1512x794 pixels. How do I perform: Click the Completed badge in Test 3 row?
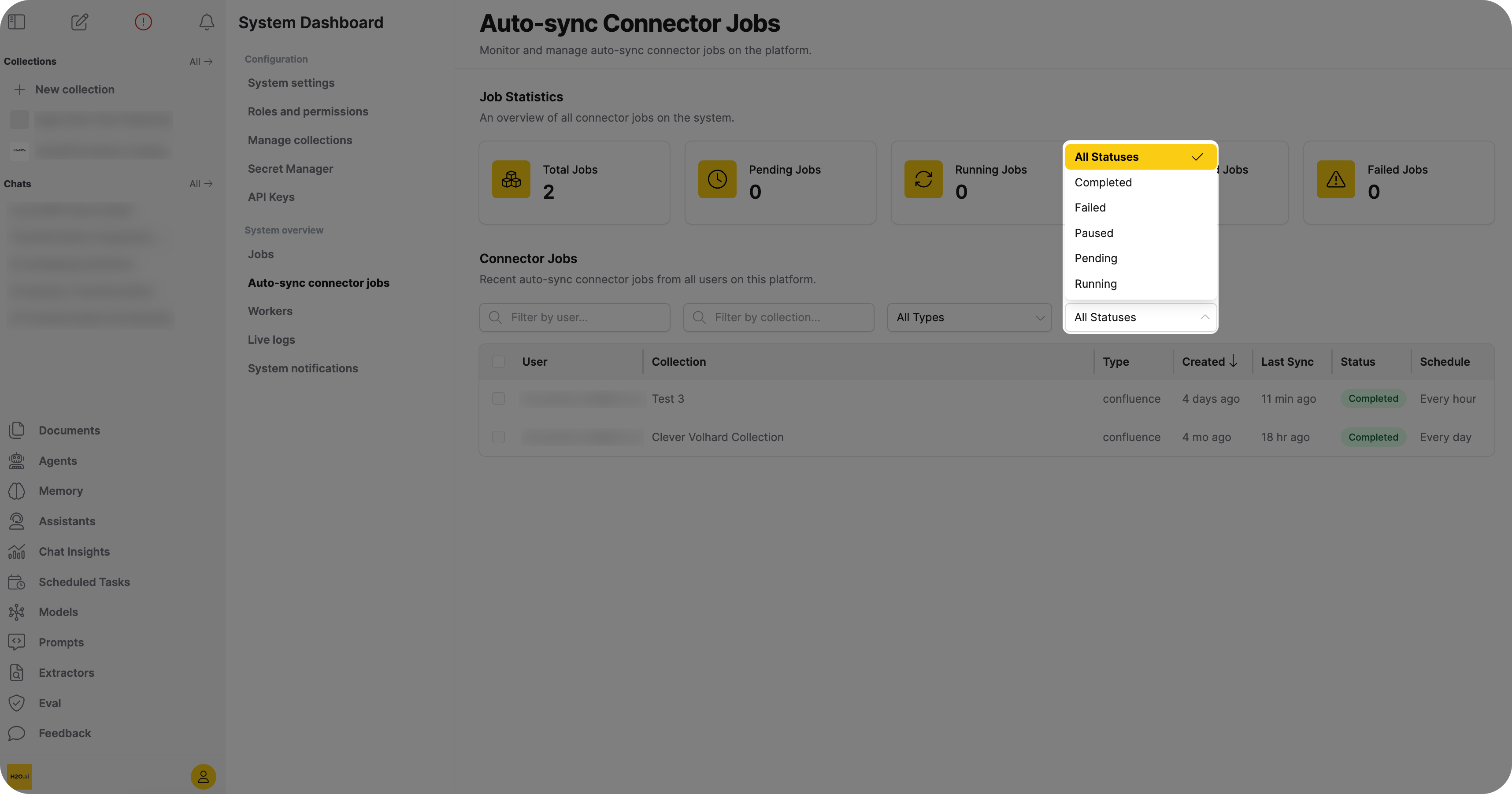[x=1373, y=398]
